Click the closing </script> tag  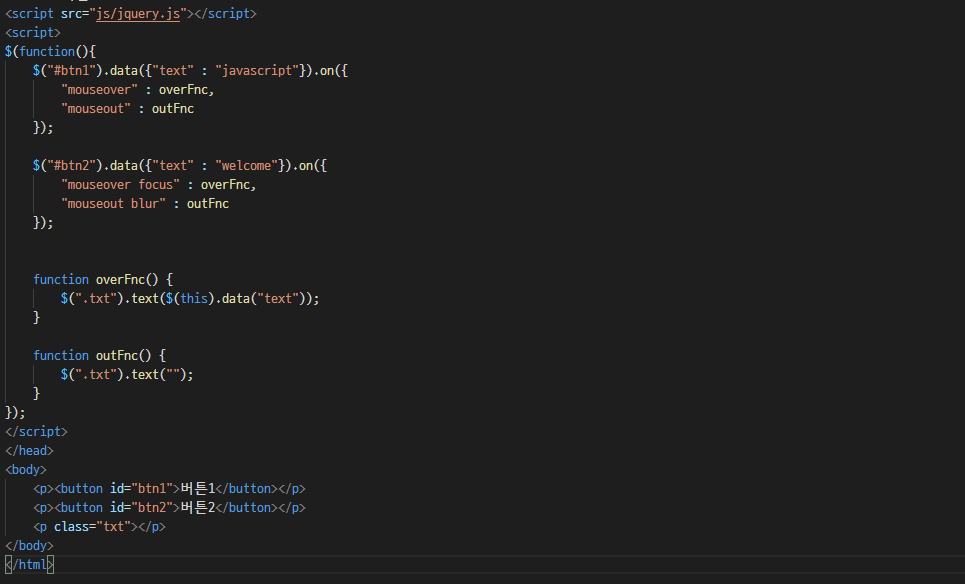36,432
